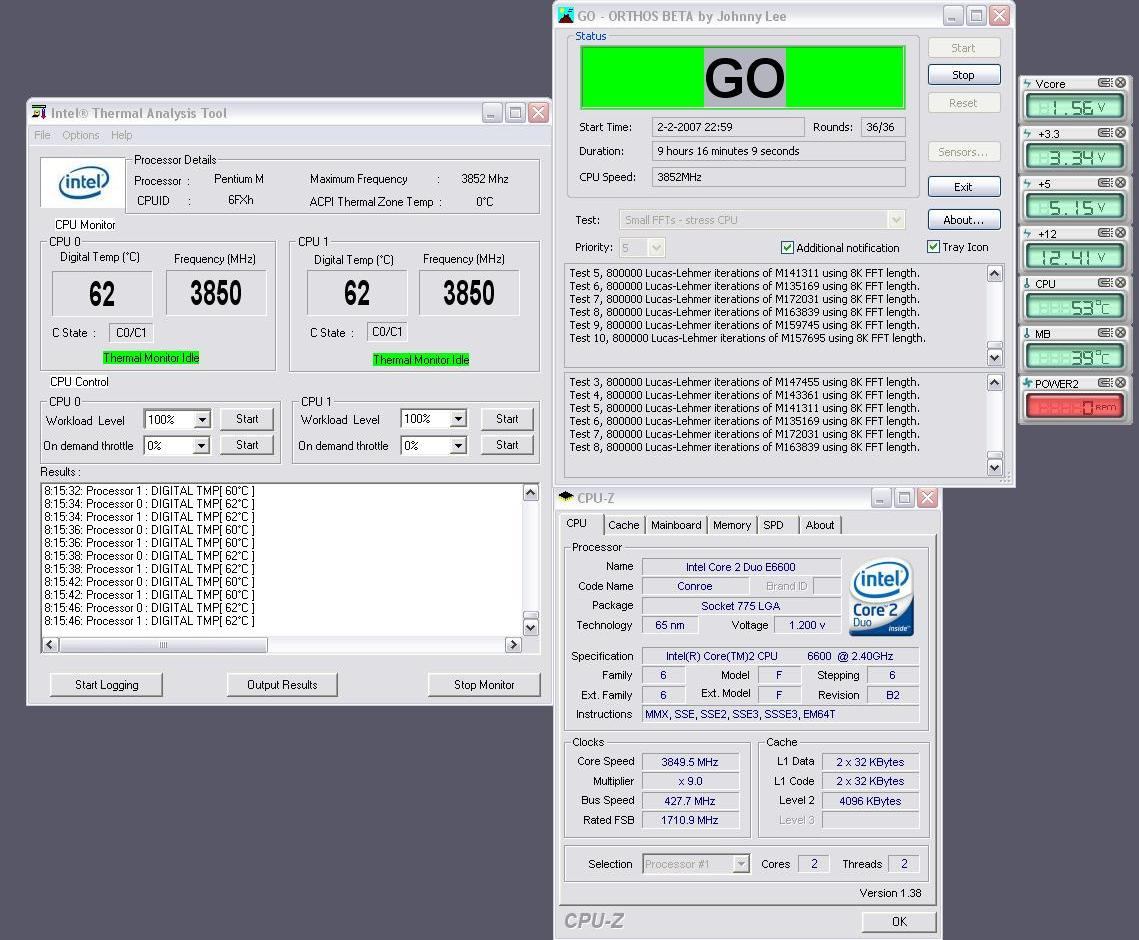Screen dimensions: 1139x940
Task: Click the POWER2 fan widget configure icon
Action: click(1105, 383)
